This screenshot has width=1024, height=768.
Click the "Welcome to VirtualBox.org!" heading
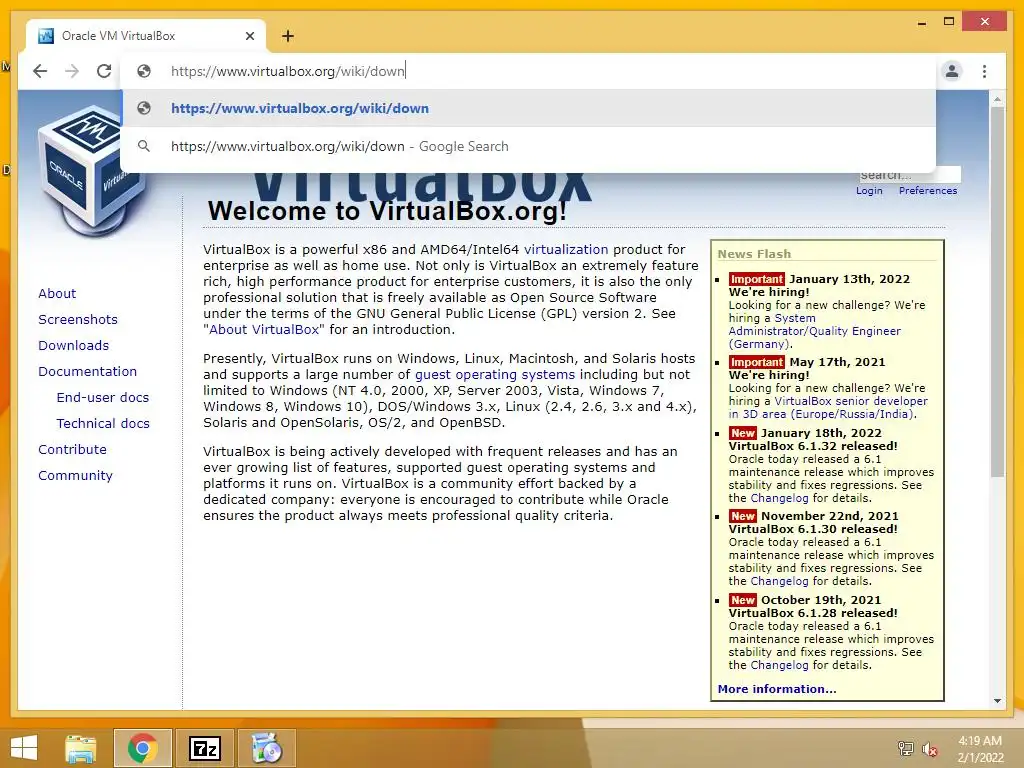click(x=387, y=212)
